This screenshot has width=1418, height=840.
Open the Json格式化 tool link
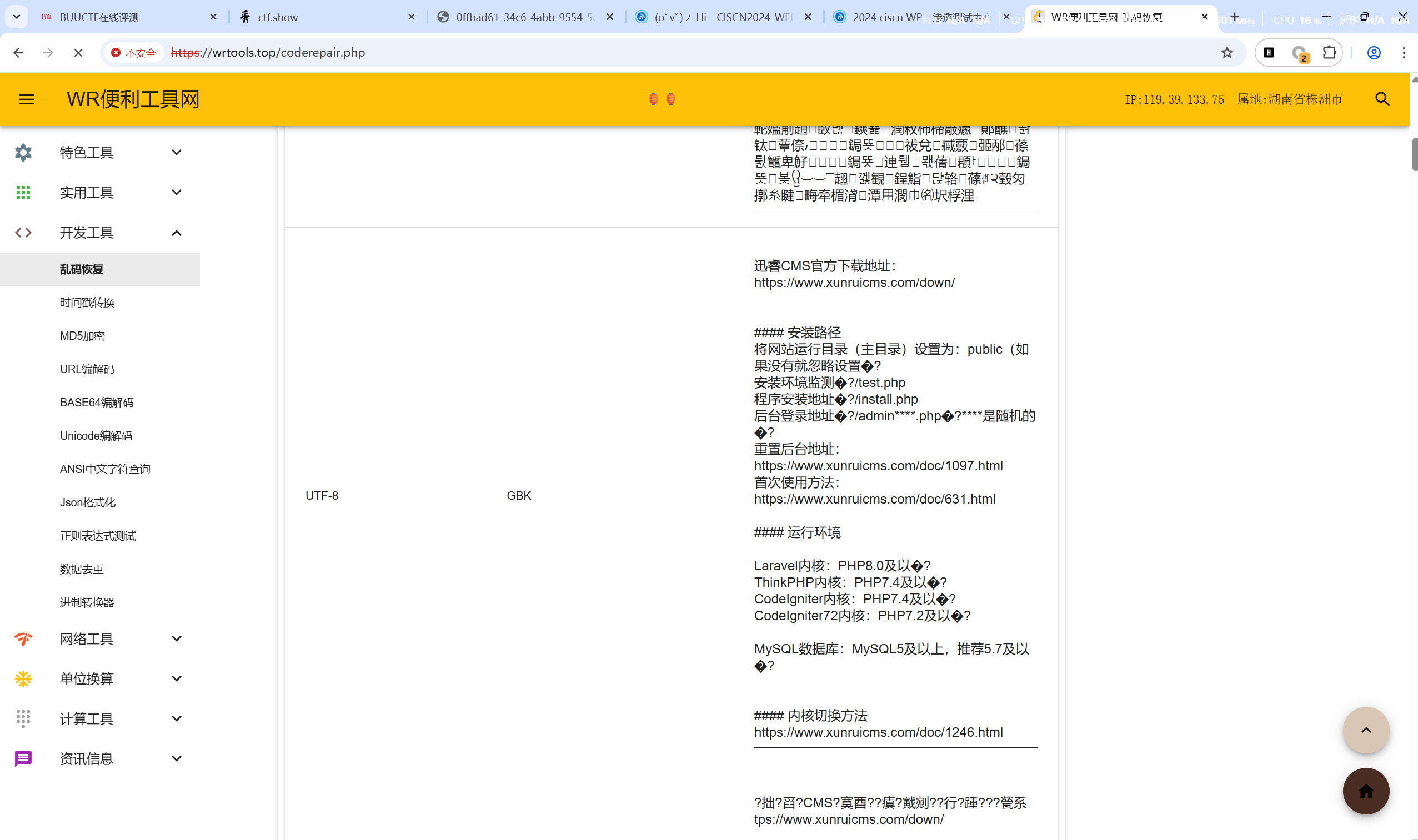pyautogui.click(x=87, y=502)
